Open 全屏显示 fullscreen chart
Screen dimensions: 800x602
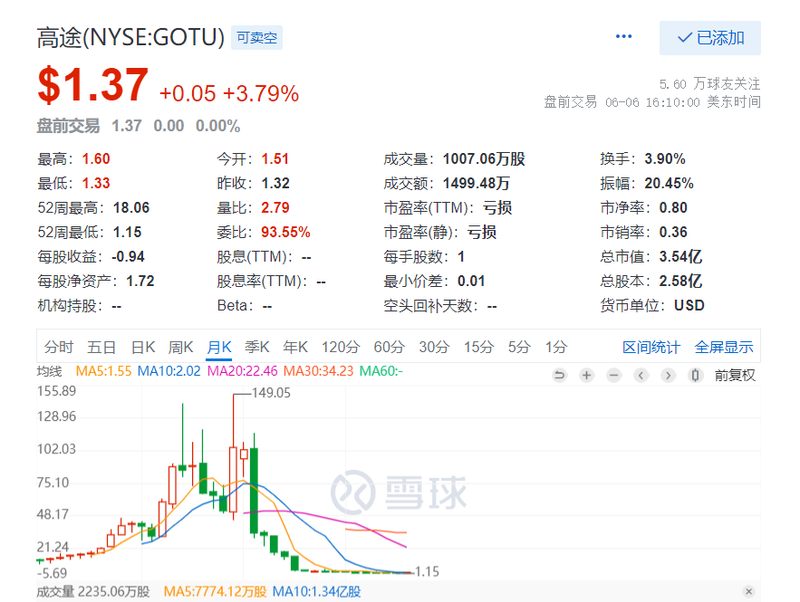tap(723, 347)
